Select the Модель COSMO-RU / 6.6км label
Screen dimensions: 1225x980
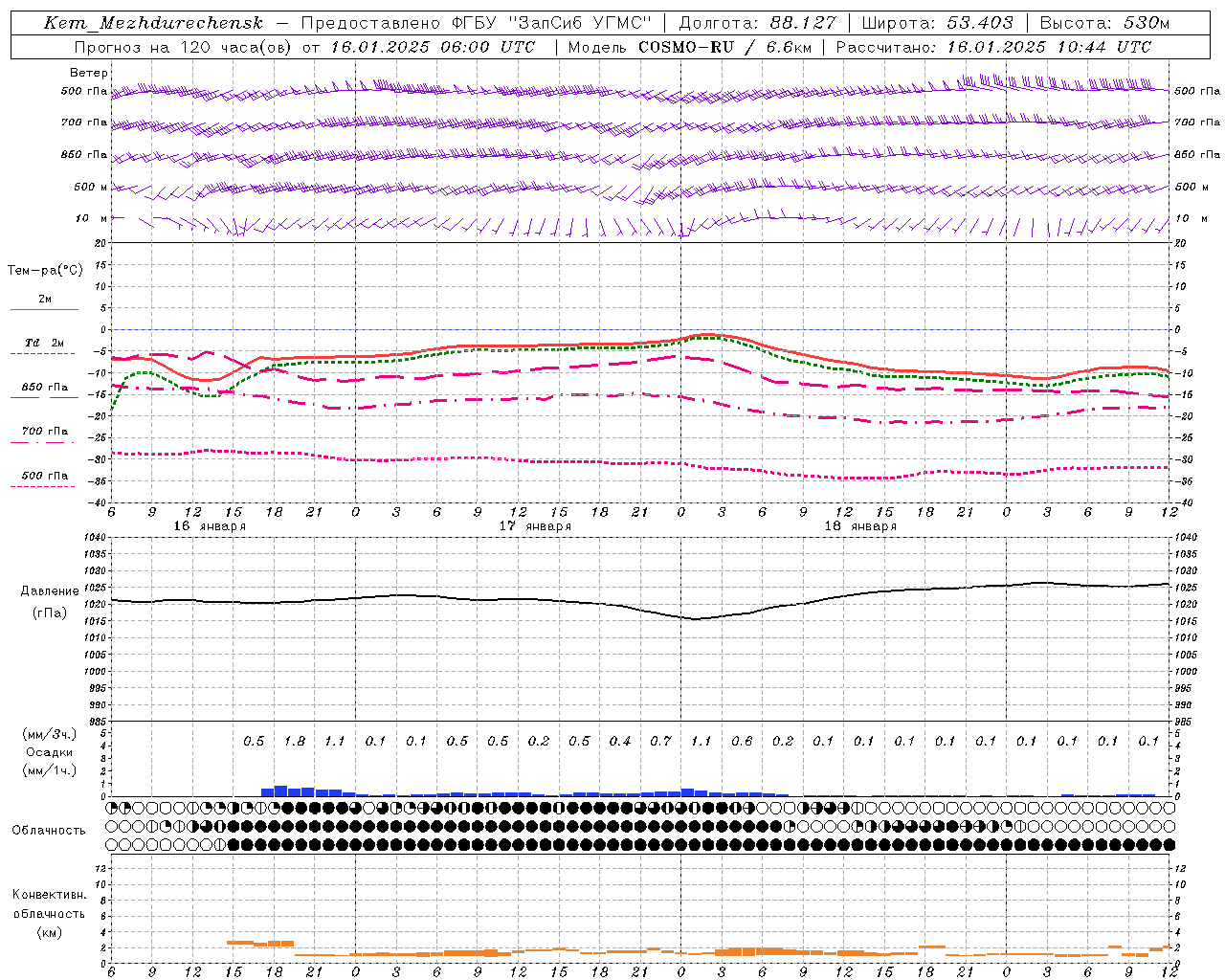coord(689,47)
